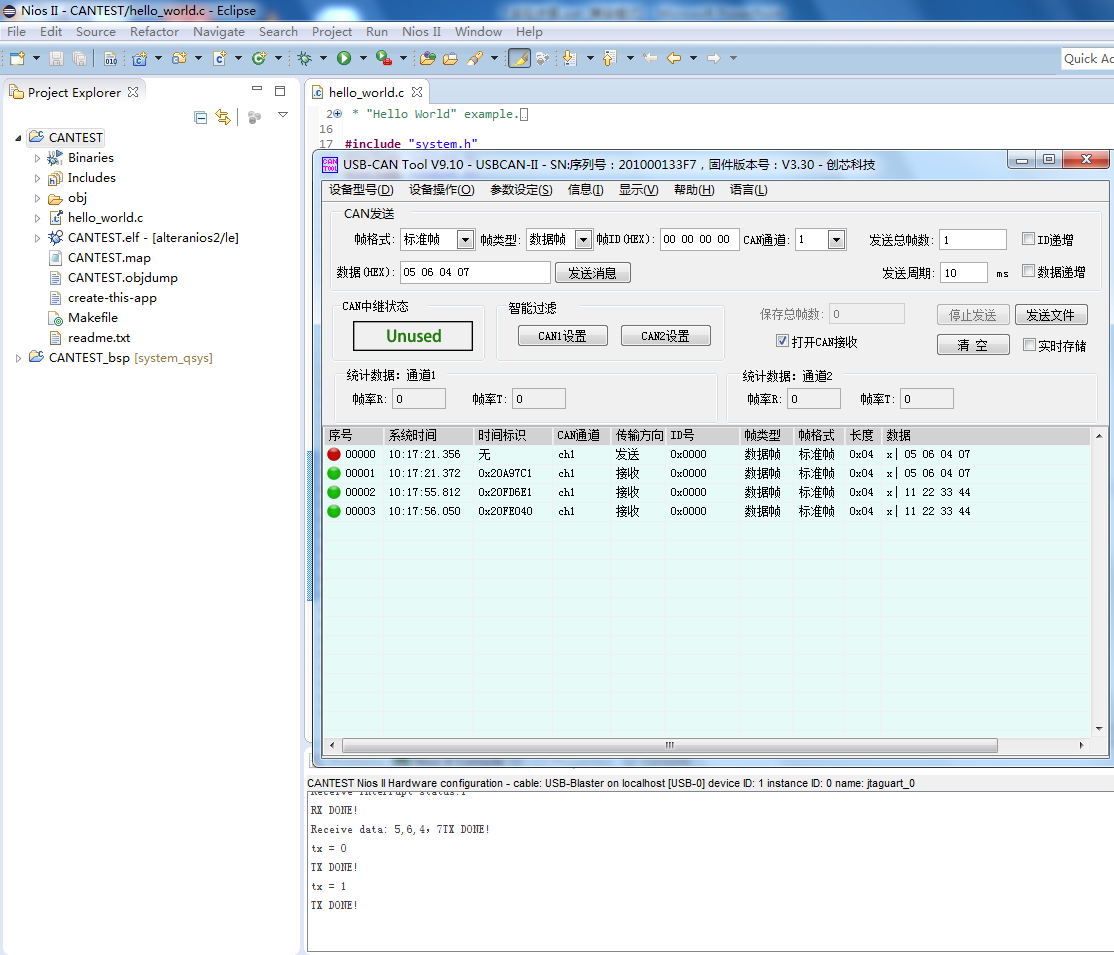
Task: Open the 参数设定(S) menu
Action: (521, 190)
